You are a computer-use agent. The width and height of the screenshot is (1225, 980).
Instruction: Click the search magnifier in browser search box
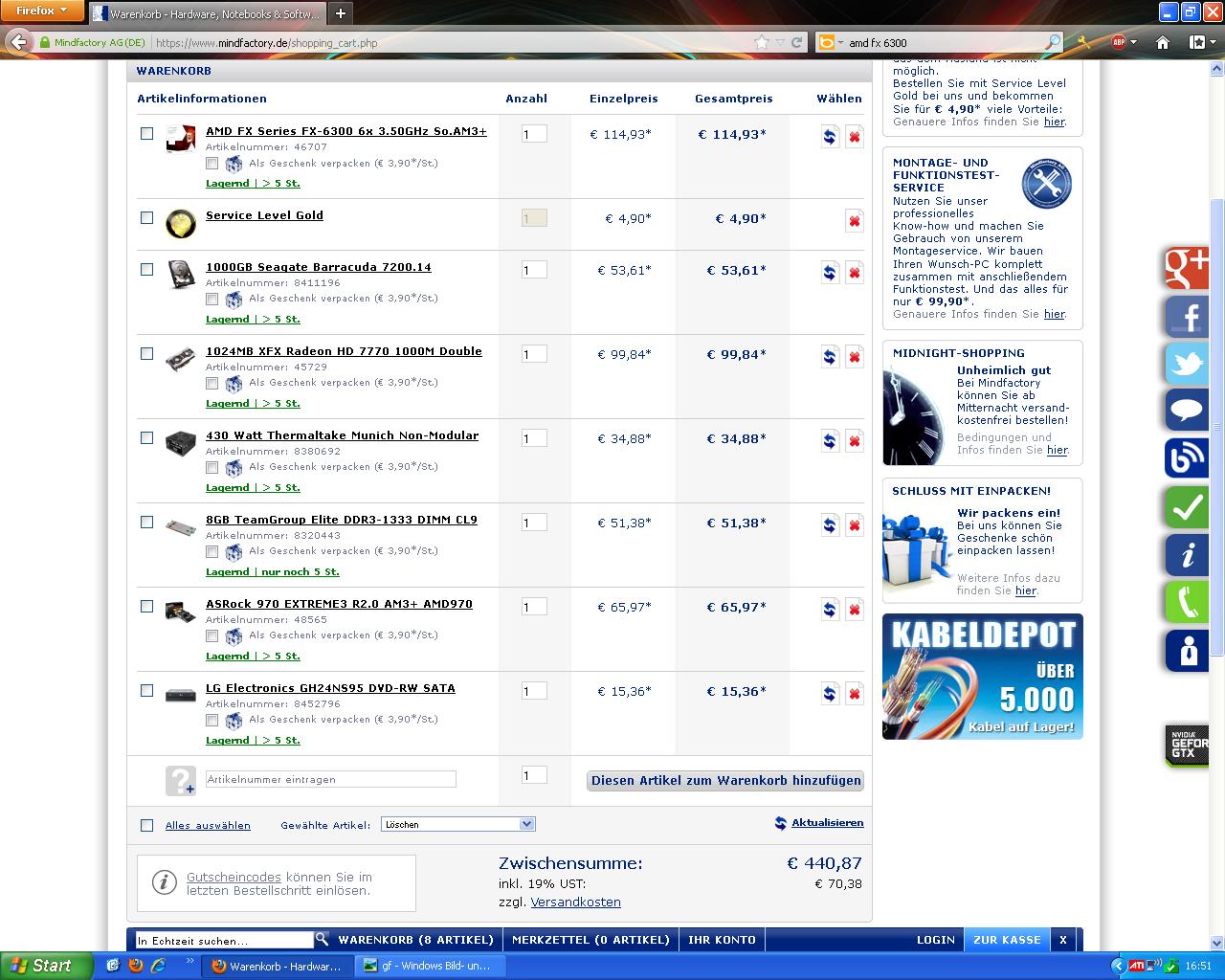[x=1053, y=42]
